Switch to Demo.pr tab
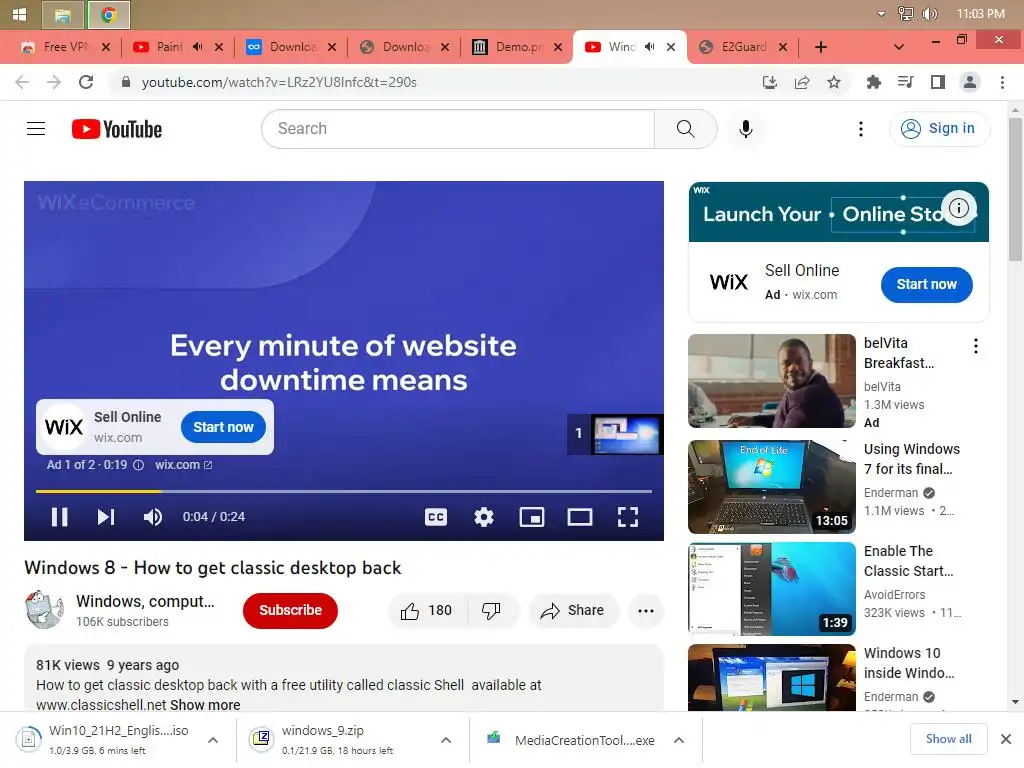1024x768 pixels. click(519, 47)
